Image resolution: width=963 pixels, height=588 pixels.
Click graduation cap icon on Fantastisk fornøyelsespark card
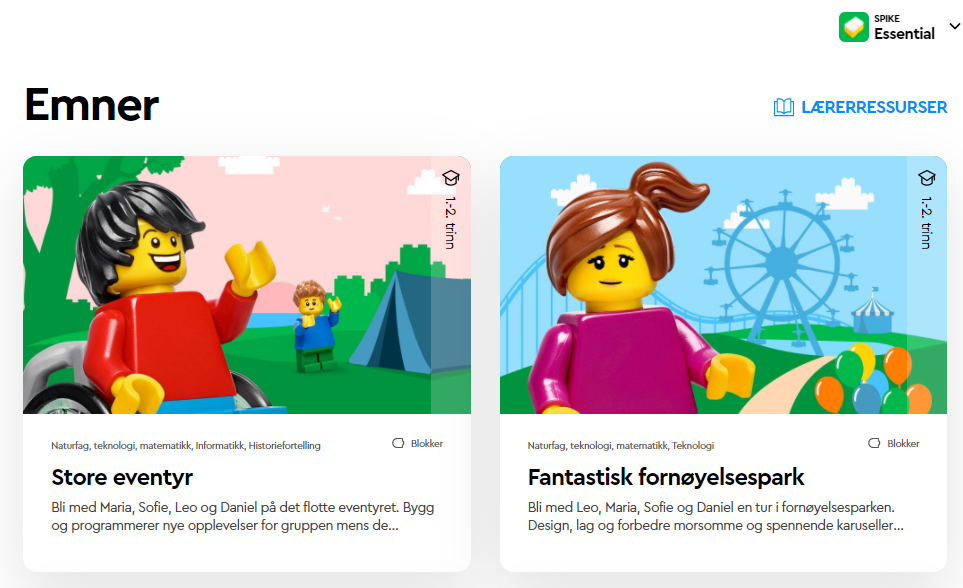pos(927,178)
